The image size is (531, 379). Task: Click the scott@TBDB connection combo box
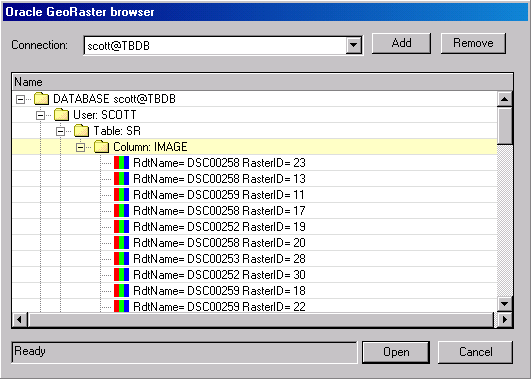pos(223,46)
